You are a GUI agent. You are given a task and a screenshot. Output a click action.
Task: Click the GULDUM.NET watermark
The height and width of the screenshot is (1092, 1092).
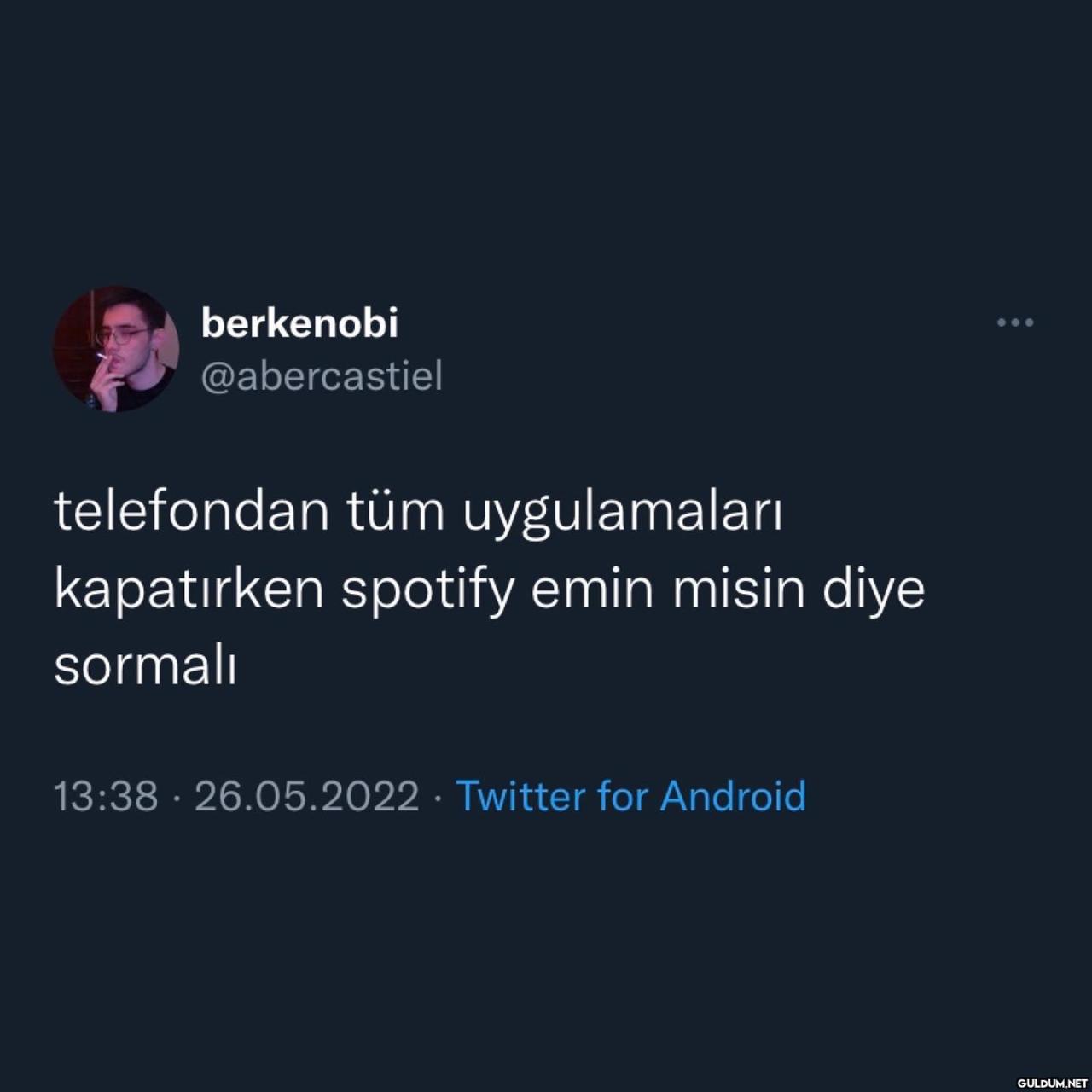(1053, 1082)
